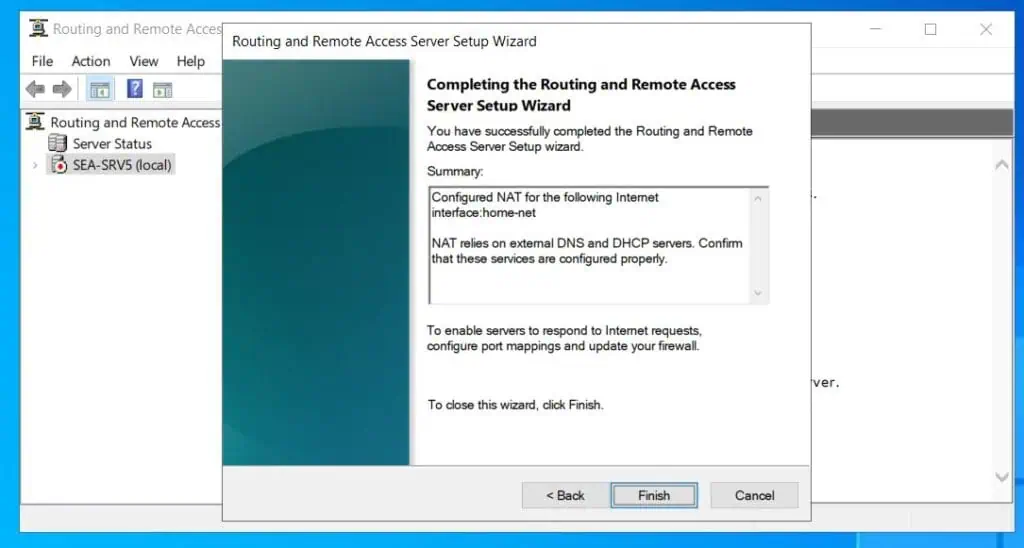Close the Routing and Remote Access window
This screenshot has height=548, width=1024.
tap(986, 29)
